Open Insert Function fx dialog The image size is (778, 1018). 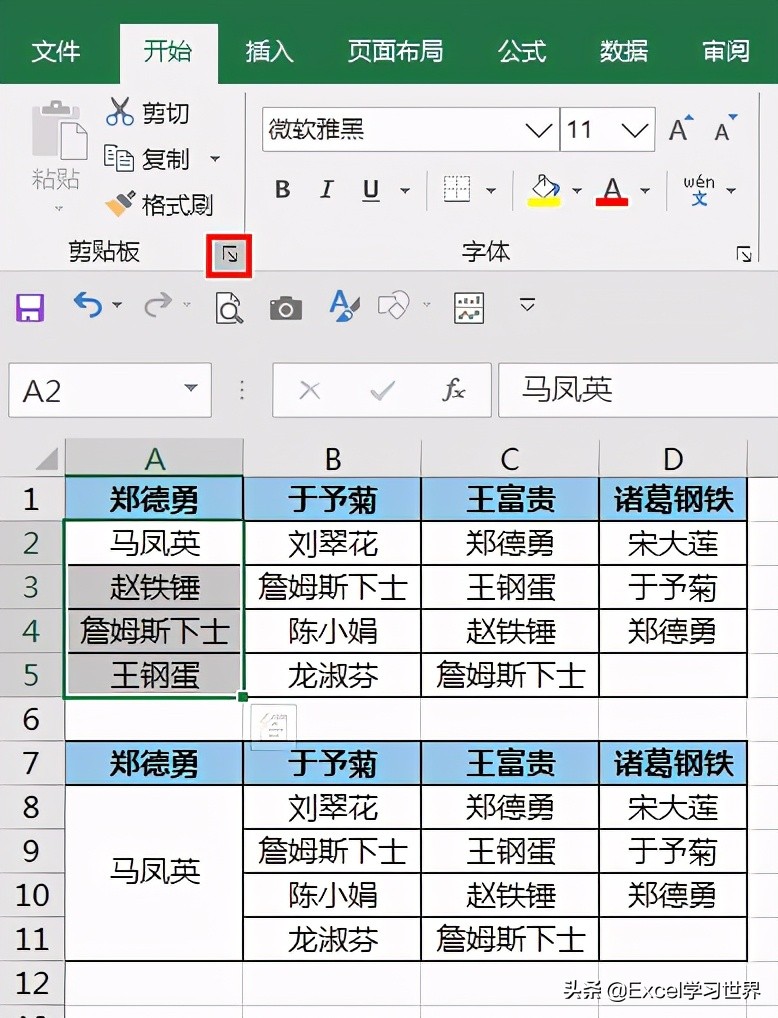(453, 390)
